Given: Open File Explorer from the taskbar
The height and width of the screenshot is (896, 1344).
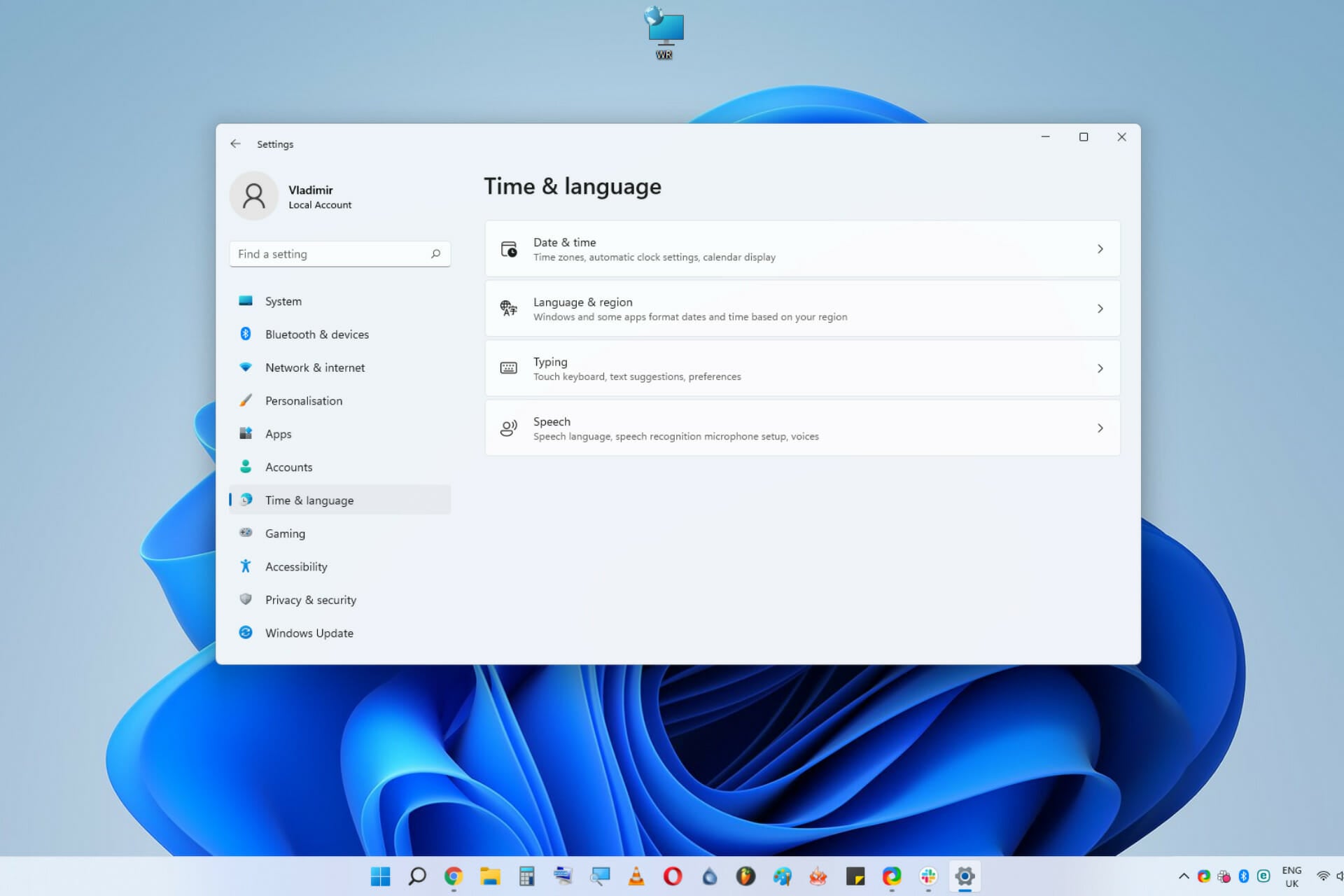Looking at the screenshot, I should (490, 876).
